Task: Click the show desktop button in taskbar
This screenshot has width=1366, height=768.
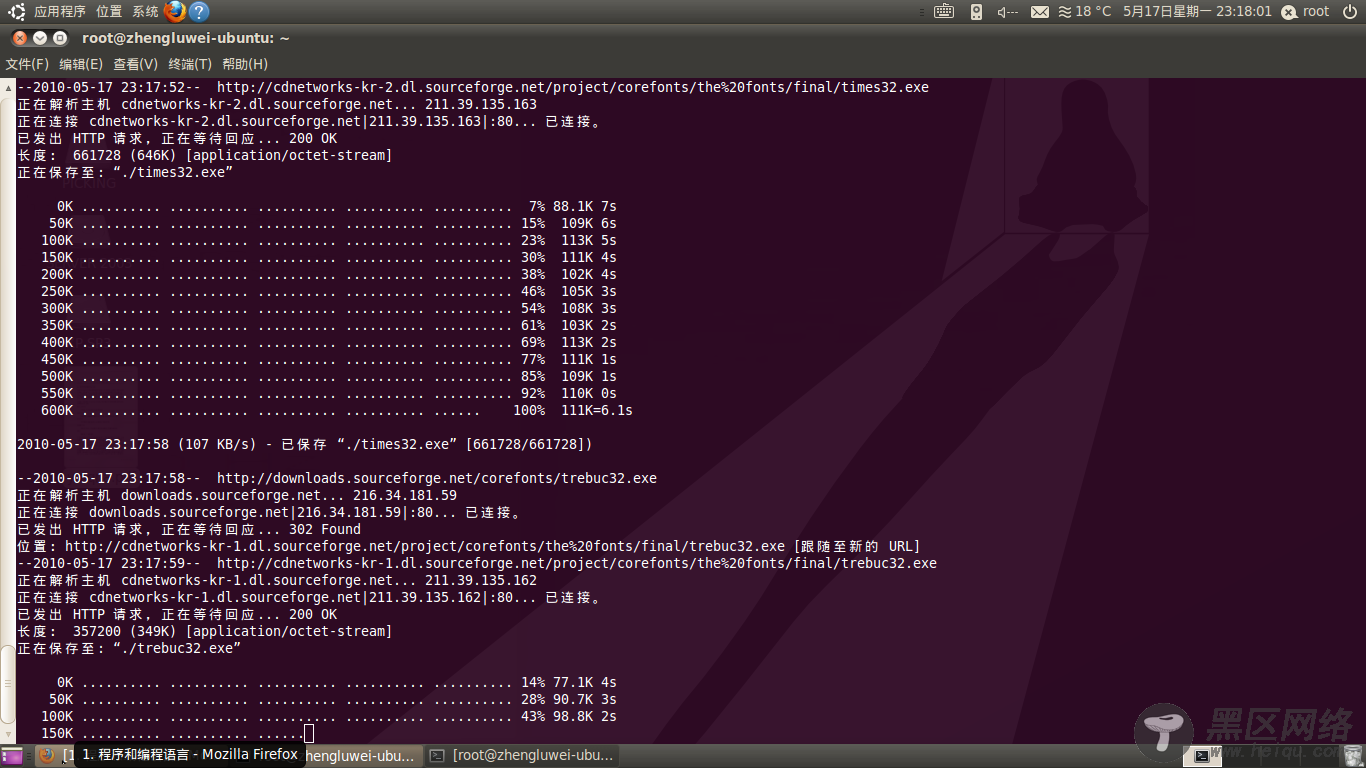Action: [12, 756]
